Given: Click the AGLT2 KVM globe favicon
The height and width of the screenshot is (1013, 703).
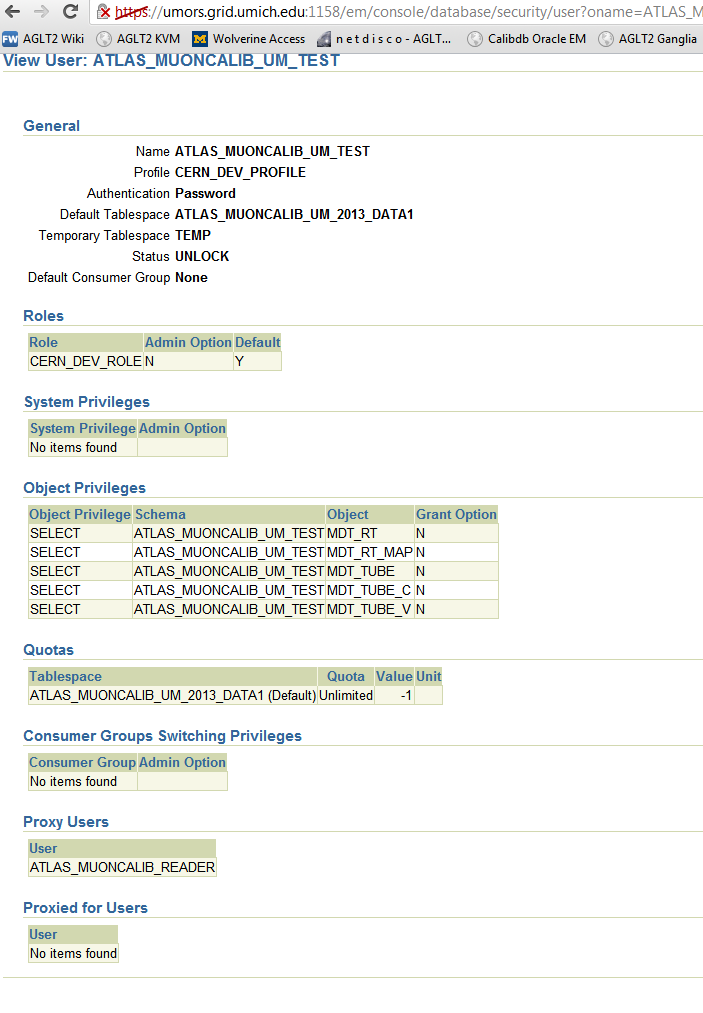Looking at the screenshot, I should point(103,39).
